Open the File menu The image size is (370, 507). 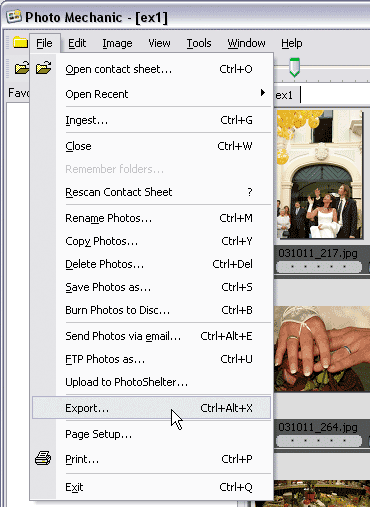pyautogui.click(x=44, y=43)
